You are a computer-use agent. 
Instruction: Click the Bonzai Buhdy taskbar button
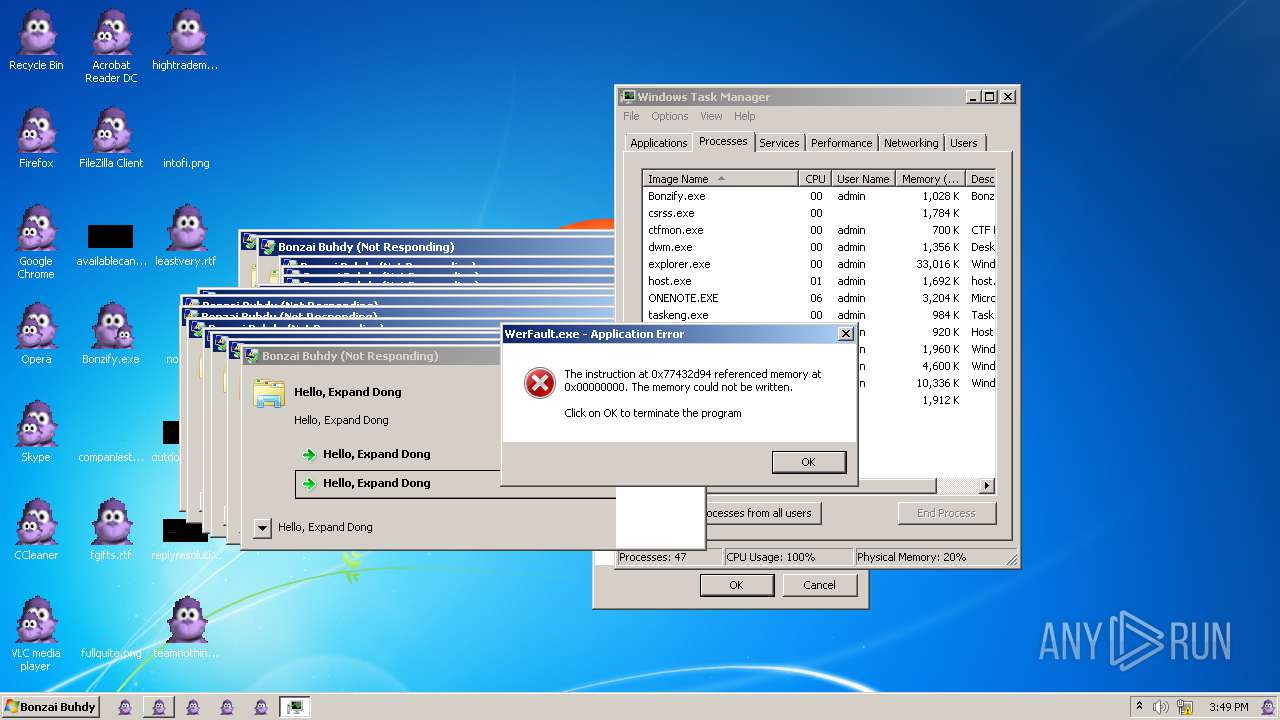(x=50, y=707)
